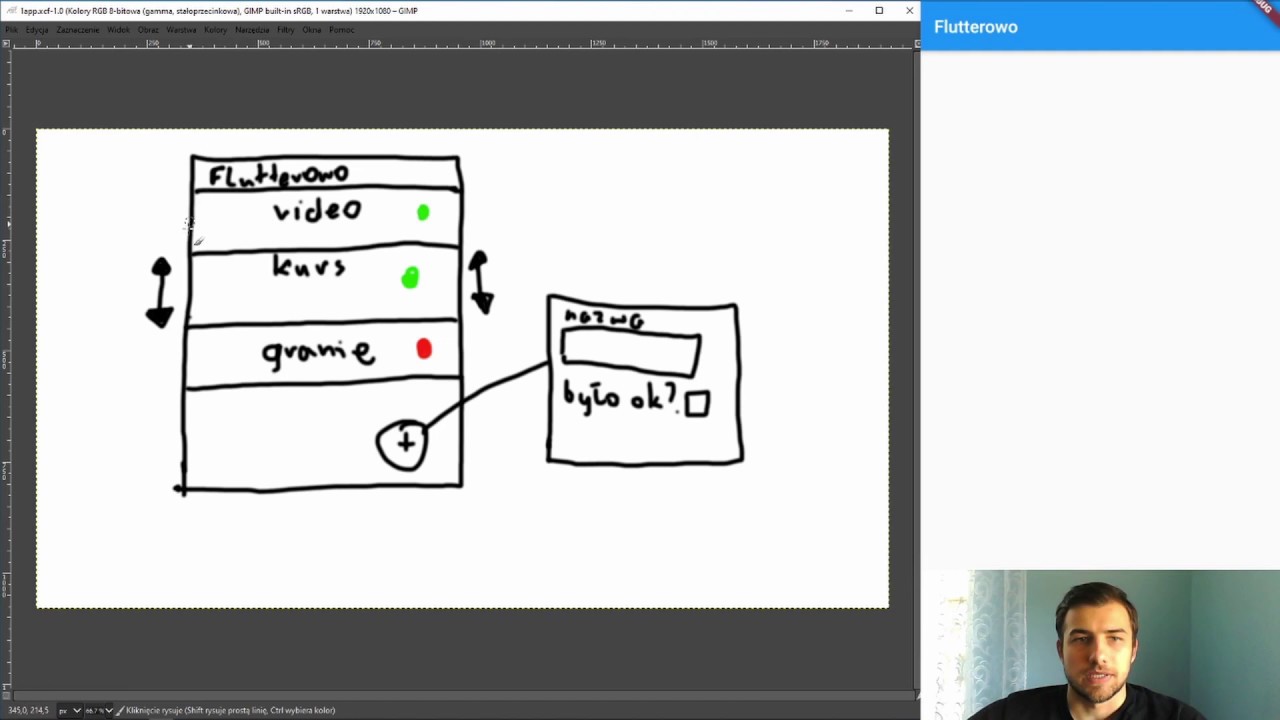
Task: Click the horizontal scrollbar of the canvas
Action: (x=462, y=695)
